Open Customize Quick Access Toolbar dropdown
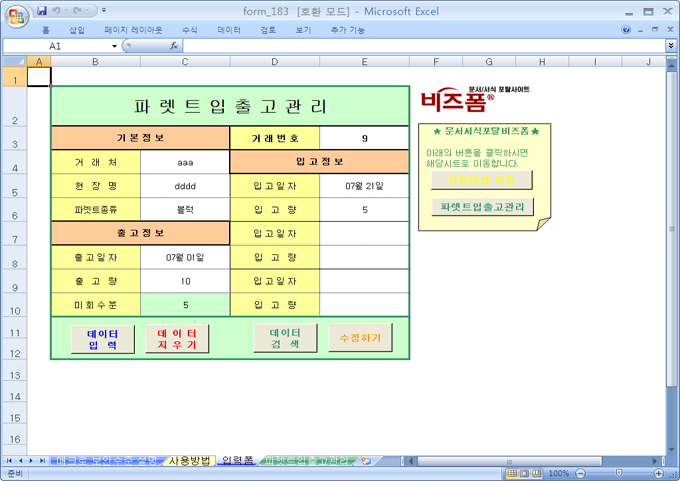This screenshot has height=481, width=680. (x=104, y=11)
